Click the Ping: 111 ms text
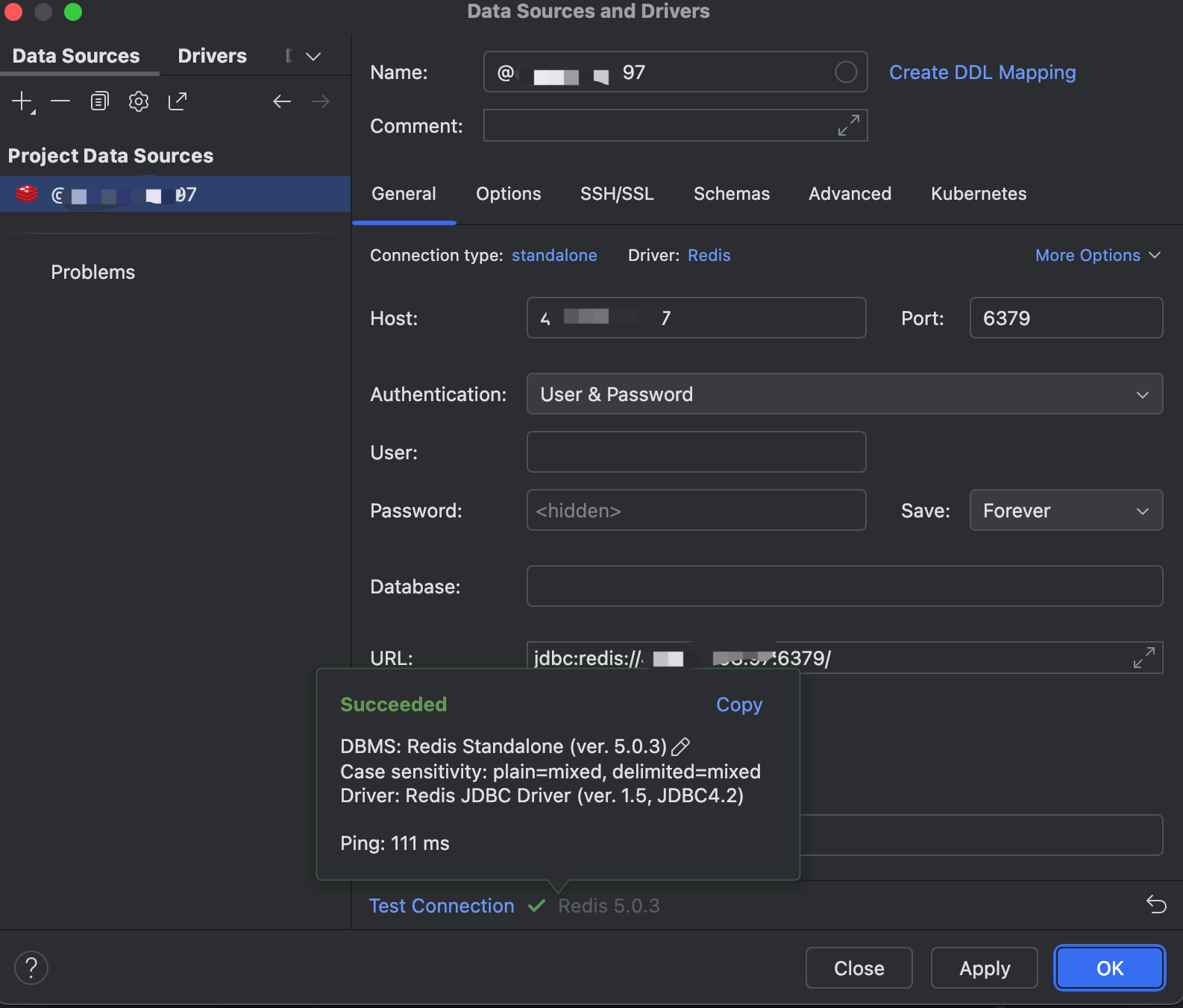This screenshot has width=1183, height=1008. pos(395,843)
